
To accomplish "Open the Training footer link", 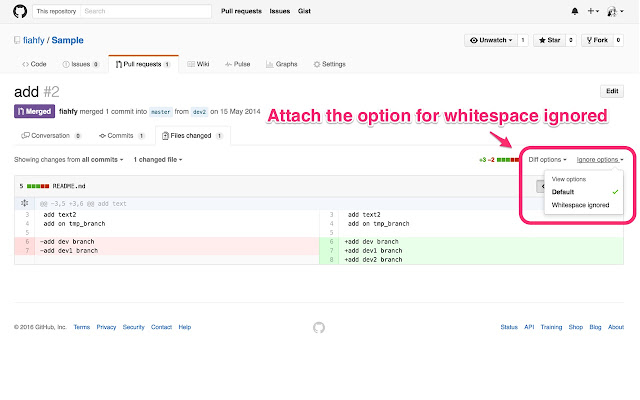I will [551, 327].
